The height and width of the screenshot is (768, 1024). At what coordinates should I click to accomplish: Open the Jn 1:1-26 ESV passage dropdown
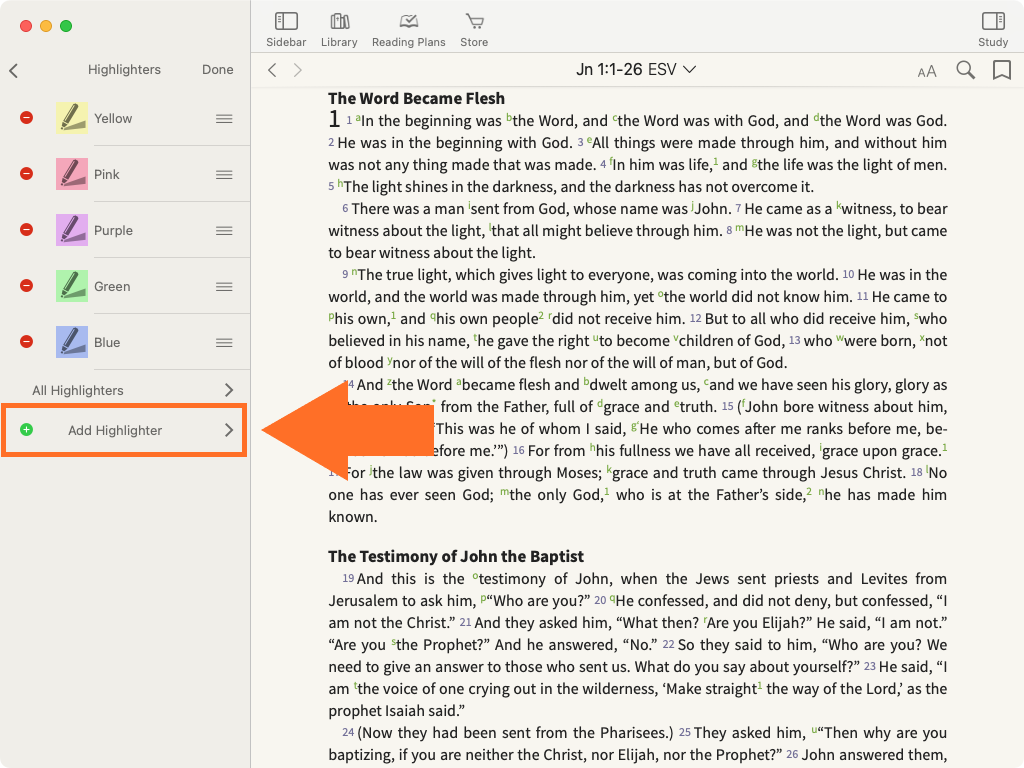[636, 70]
